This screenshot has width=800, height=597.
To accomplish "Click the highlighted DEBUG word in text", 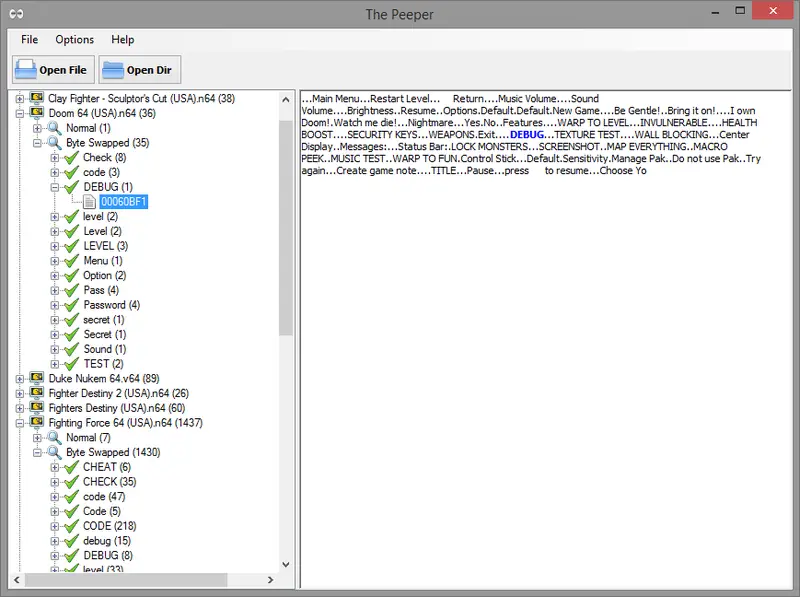I will tap(527, 135).
